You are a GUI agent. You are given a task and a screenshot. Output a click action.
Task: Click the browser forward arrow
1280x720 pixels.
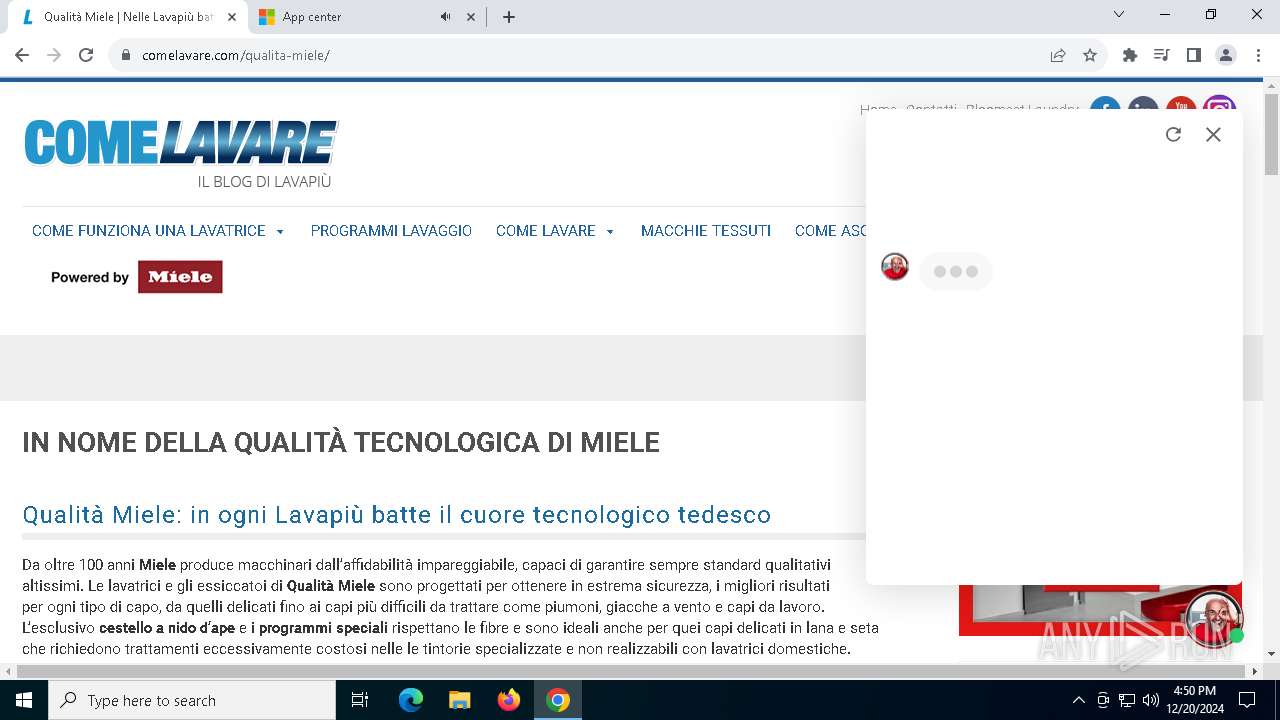[x=54, y=55]
